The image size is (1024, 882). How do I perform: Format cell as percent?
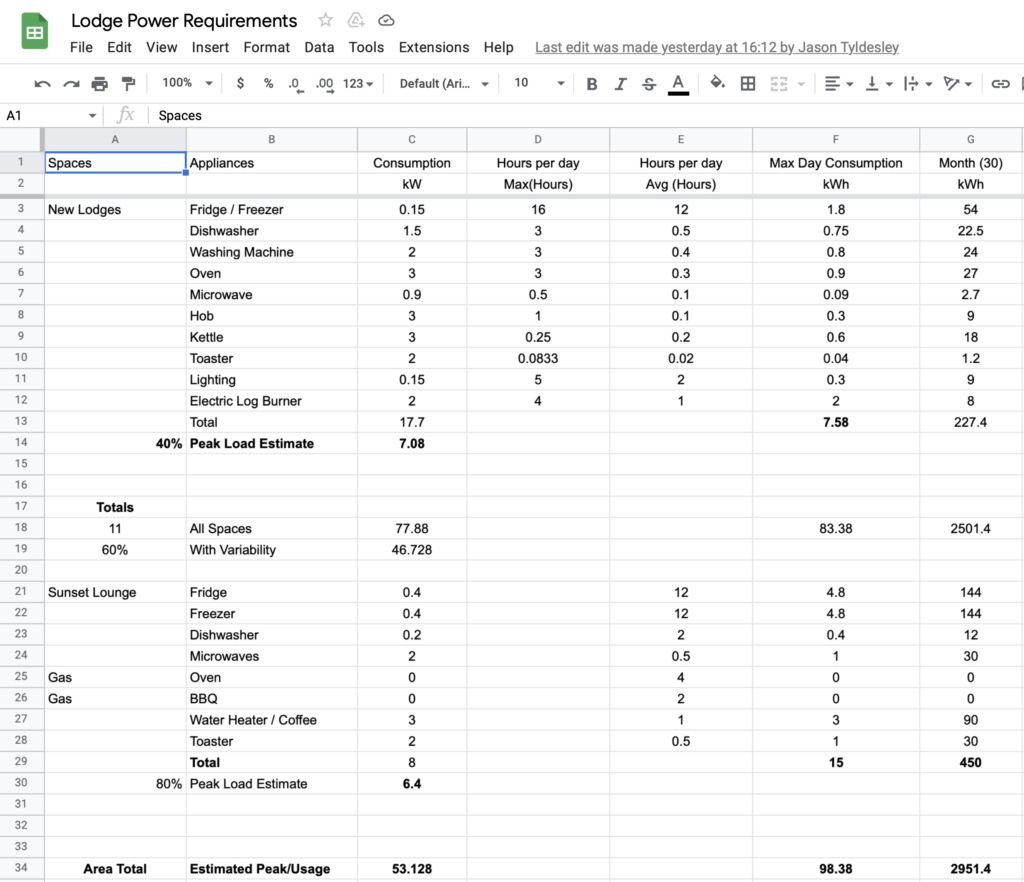(268, 83)
